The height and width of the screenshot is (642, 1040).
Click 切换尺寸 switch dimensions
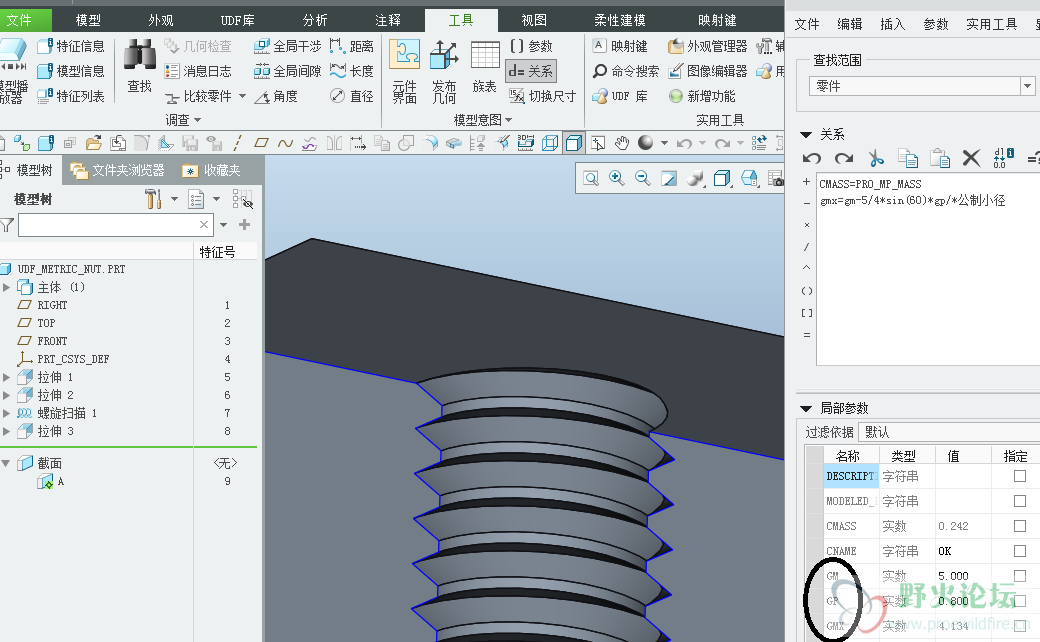click(x=542, y=96)
